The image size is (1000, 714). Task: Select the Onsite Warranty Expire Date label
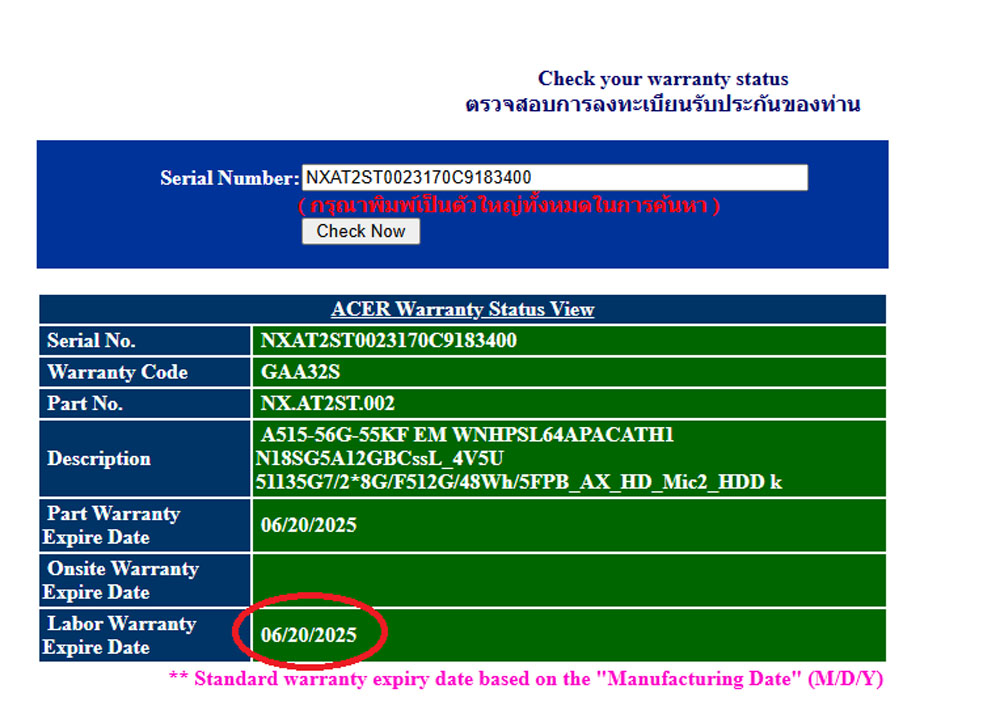point(121,580)
